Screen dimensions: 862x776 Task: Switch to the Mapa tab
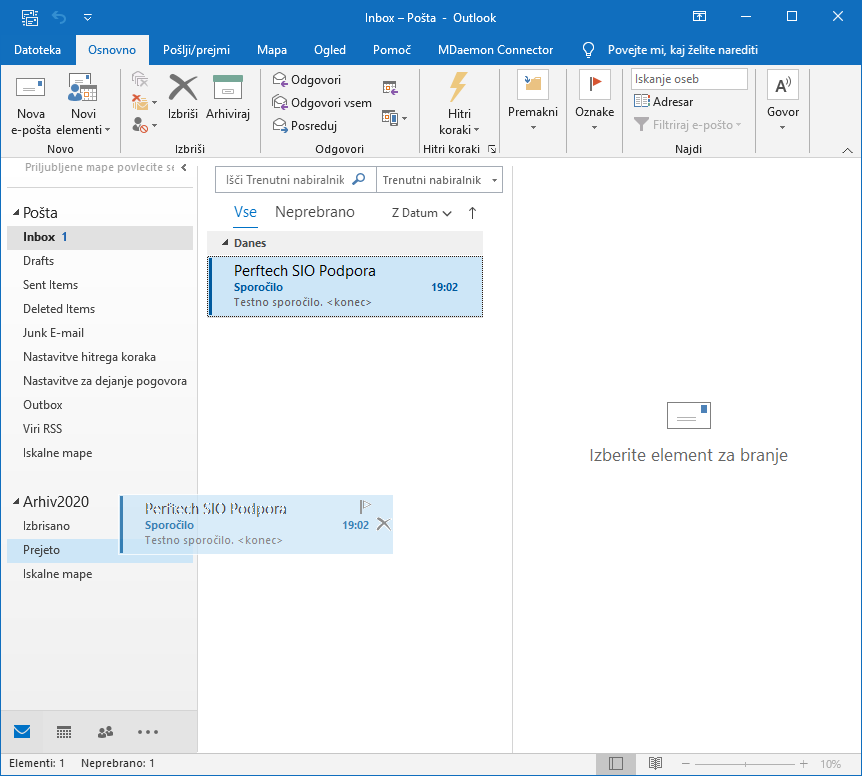(272, 50)
